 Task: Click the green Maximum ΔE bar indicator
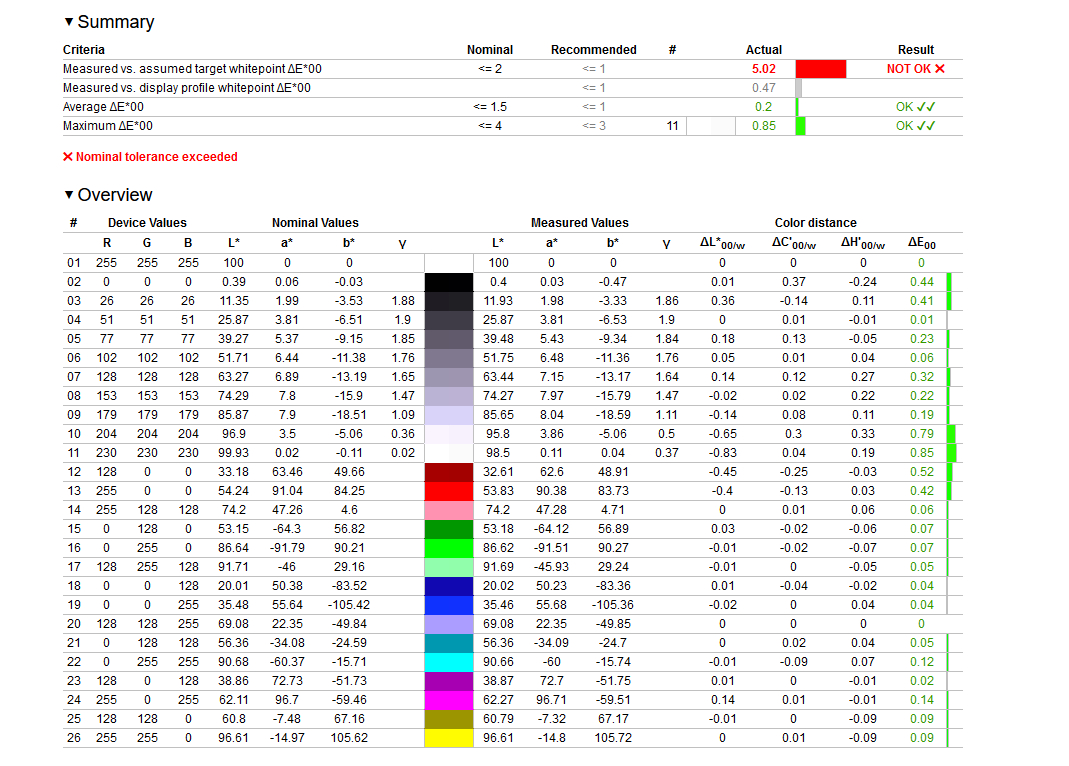pos(800,126)
